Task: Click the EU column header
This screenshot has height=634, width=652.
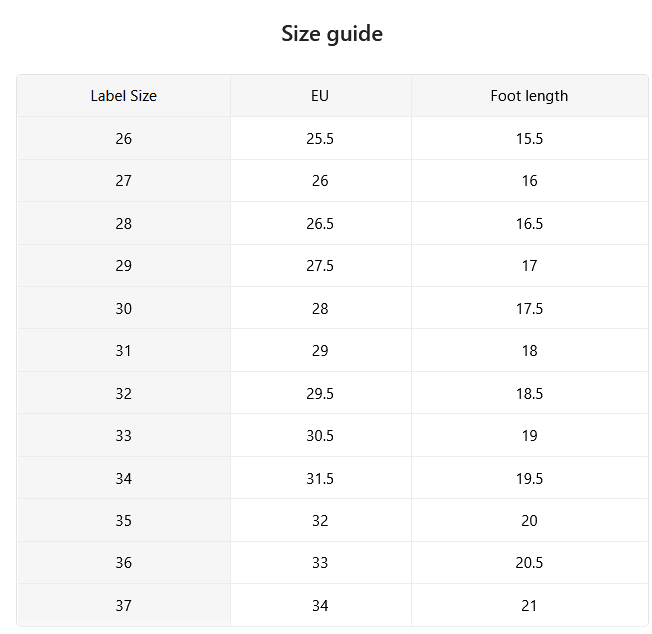Action: 321,96
